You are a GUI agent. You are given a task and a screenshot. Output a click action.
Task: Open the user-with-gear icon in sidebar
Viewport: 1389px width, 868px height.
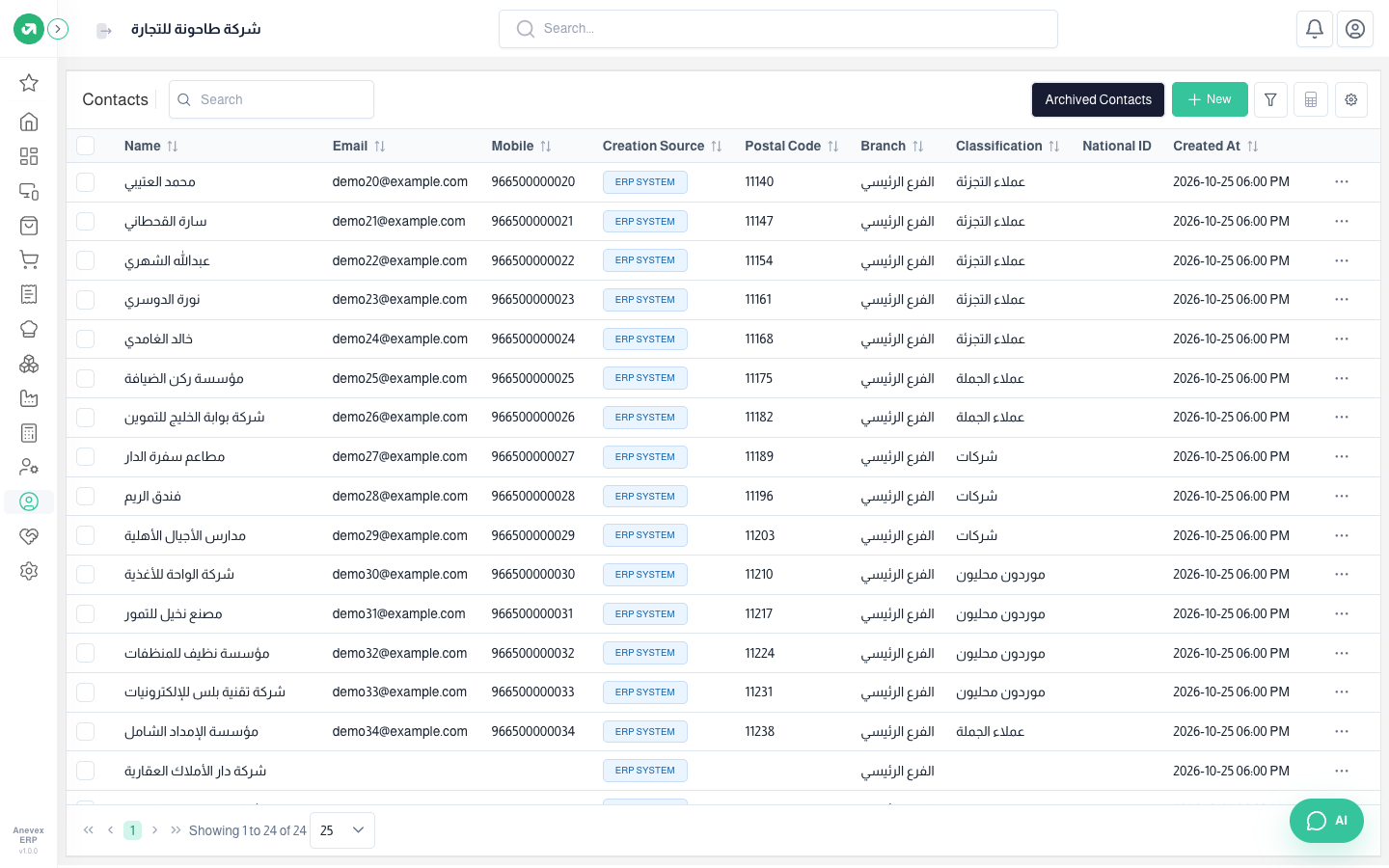(29, 467)
